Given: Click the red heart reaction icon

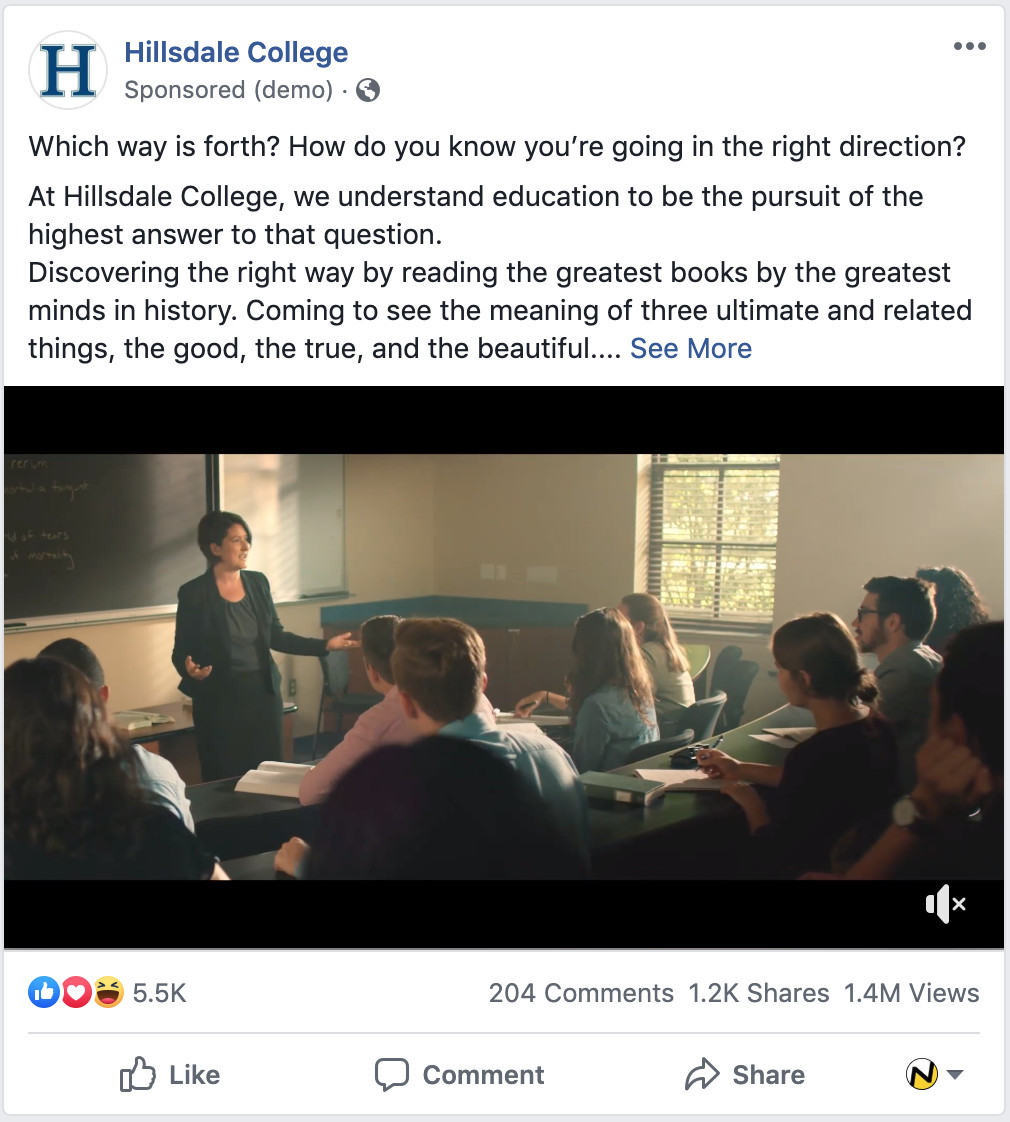Looking at the screenshot, I should click(76, 992).
